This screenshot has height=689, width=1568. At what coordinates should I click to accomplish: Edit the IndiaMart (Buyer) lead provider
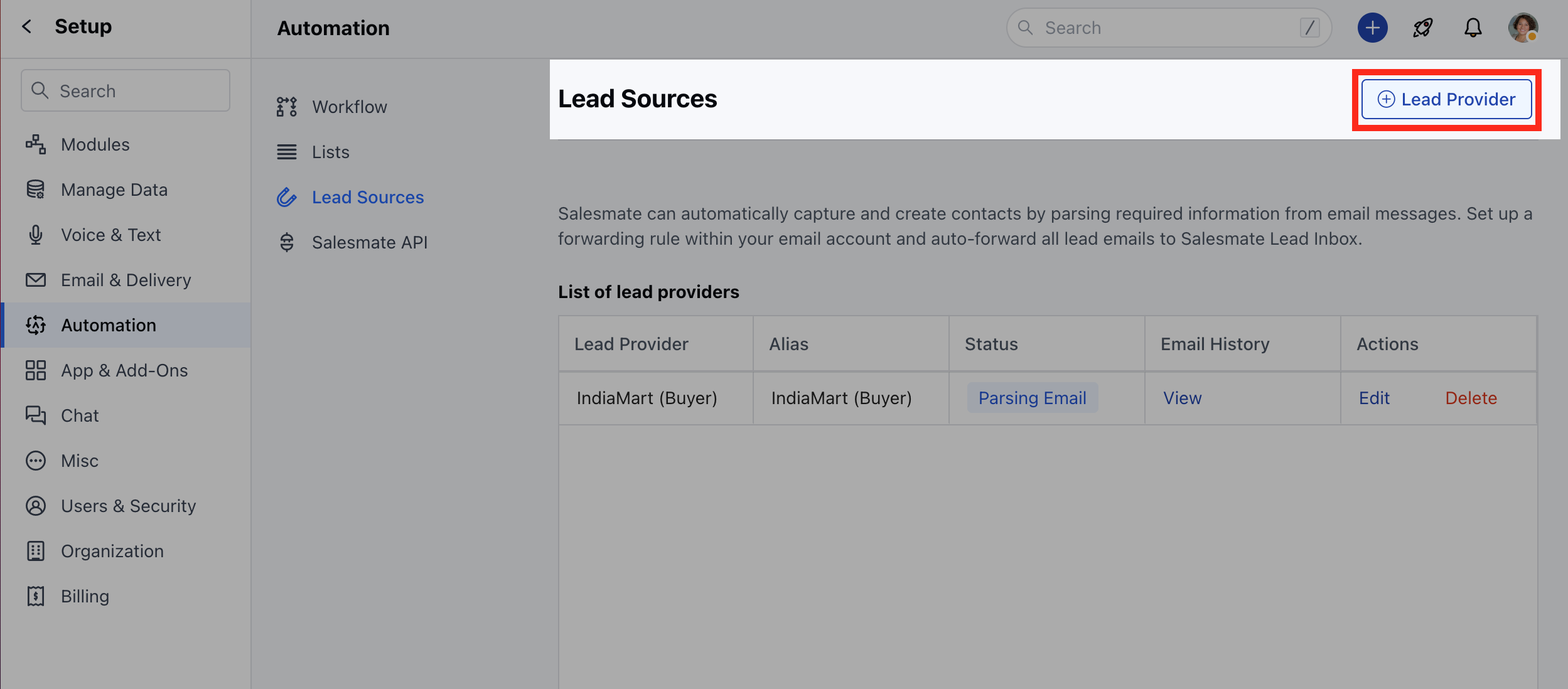tap(1374, 398)
